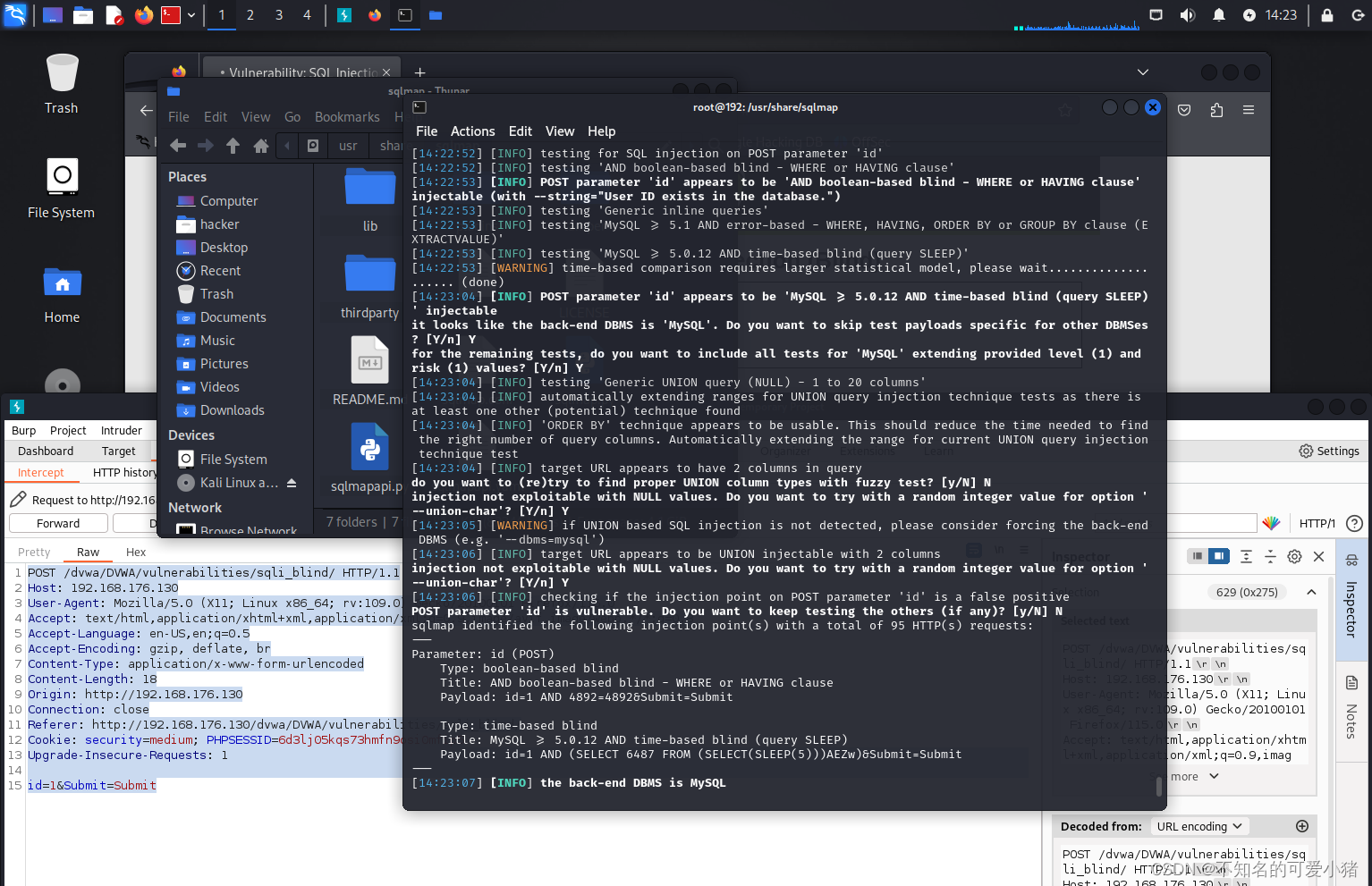Switch to workspace 2

(250, 15)
